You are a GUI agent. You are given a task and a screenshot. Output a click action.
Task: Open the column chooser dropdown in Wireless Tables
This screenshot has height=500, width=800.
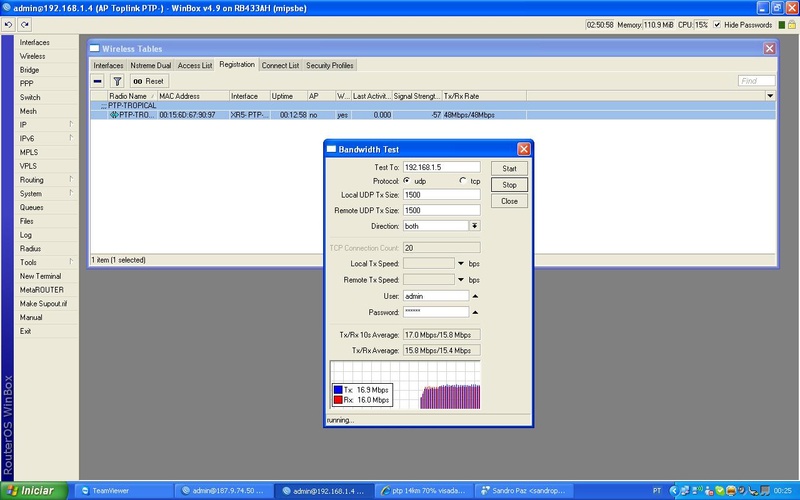[770, 95]
